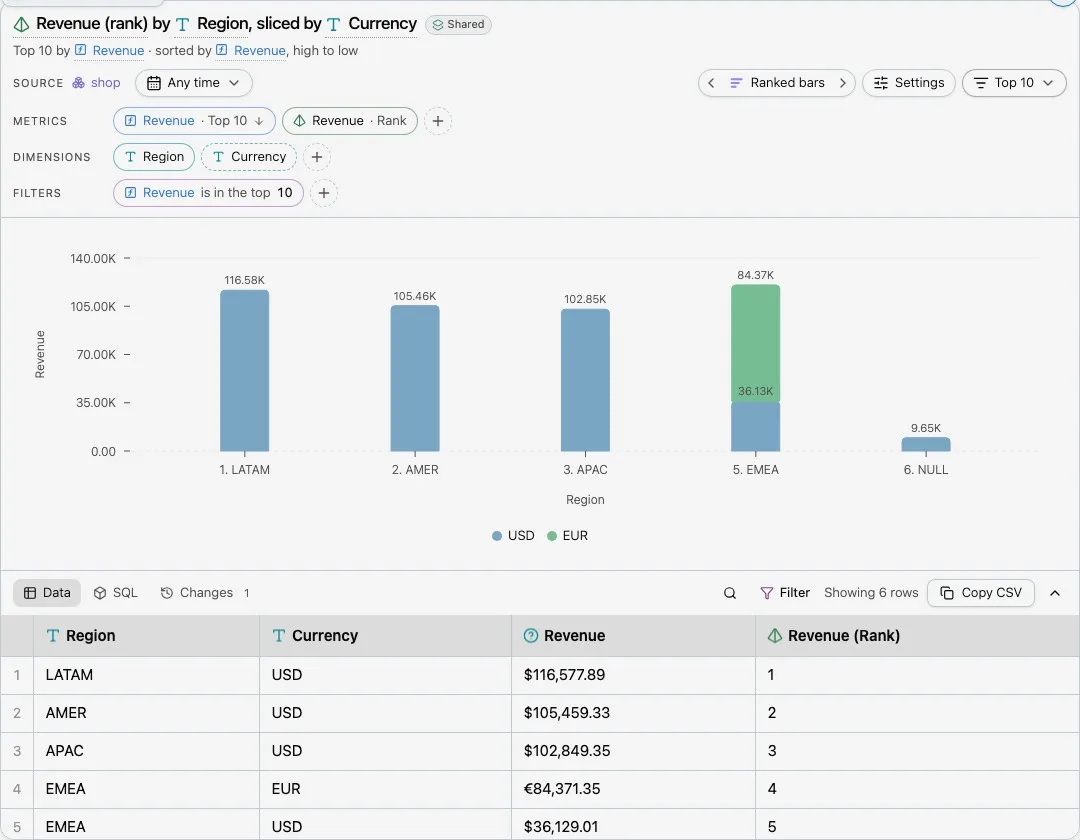1080x840 pixels.
Task: Open the Any time date range dropdown
Action: coord(194,83)
